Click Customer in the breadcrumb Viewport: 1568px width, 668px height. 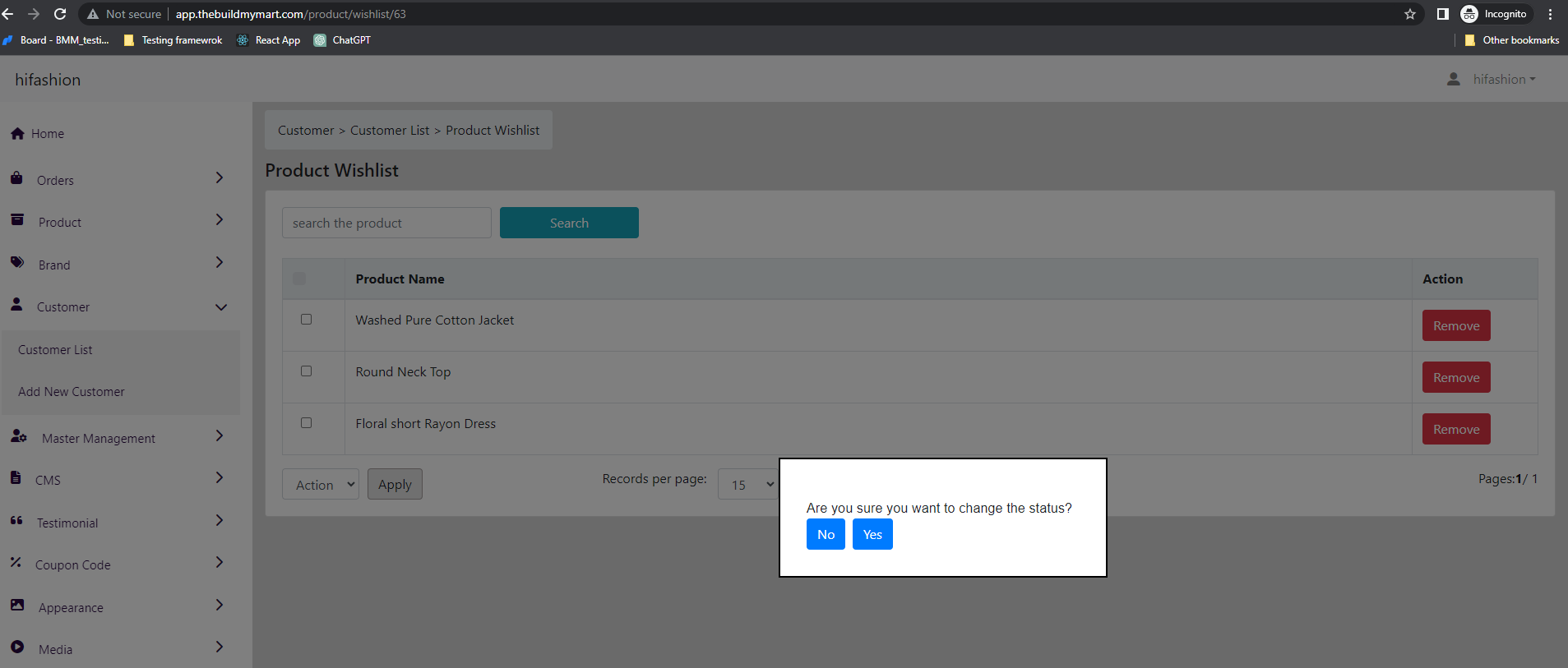pos(306,131)
